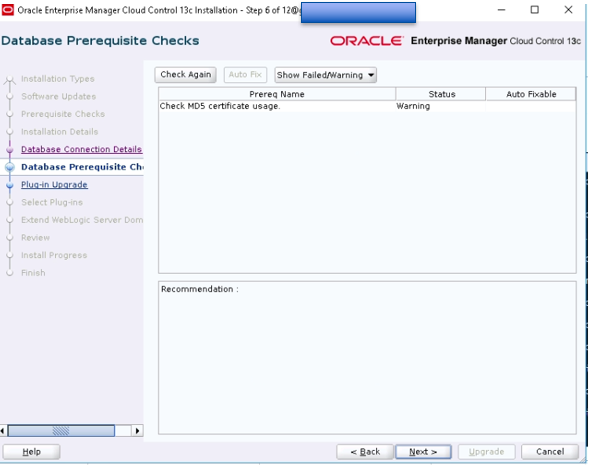Click the Plug-in Upgrade step bullet
The height and width of the screenshot is (467, 591).
click(10, 185)
